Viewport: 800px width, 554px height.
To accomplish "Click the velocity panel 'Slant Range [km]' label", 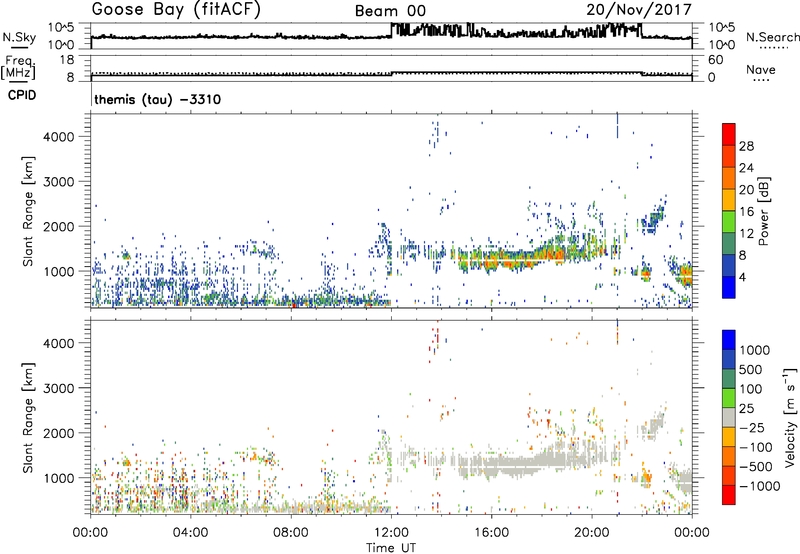I will tap(28, 418).
